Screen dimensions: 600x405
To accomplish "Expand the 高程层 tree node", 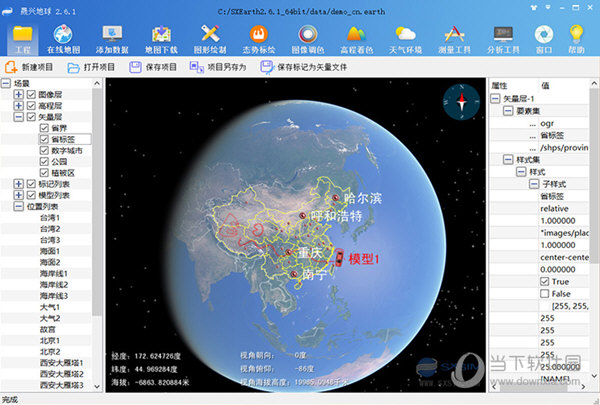I will coord(18,106).
